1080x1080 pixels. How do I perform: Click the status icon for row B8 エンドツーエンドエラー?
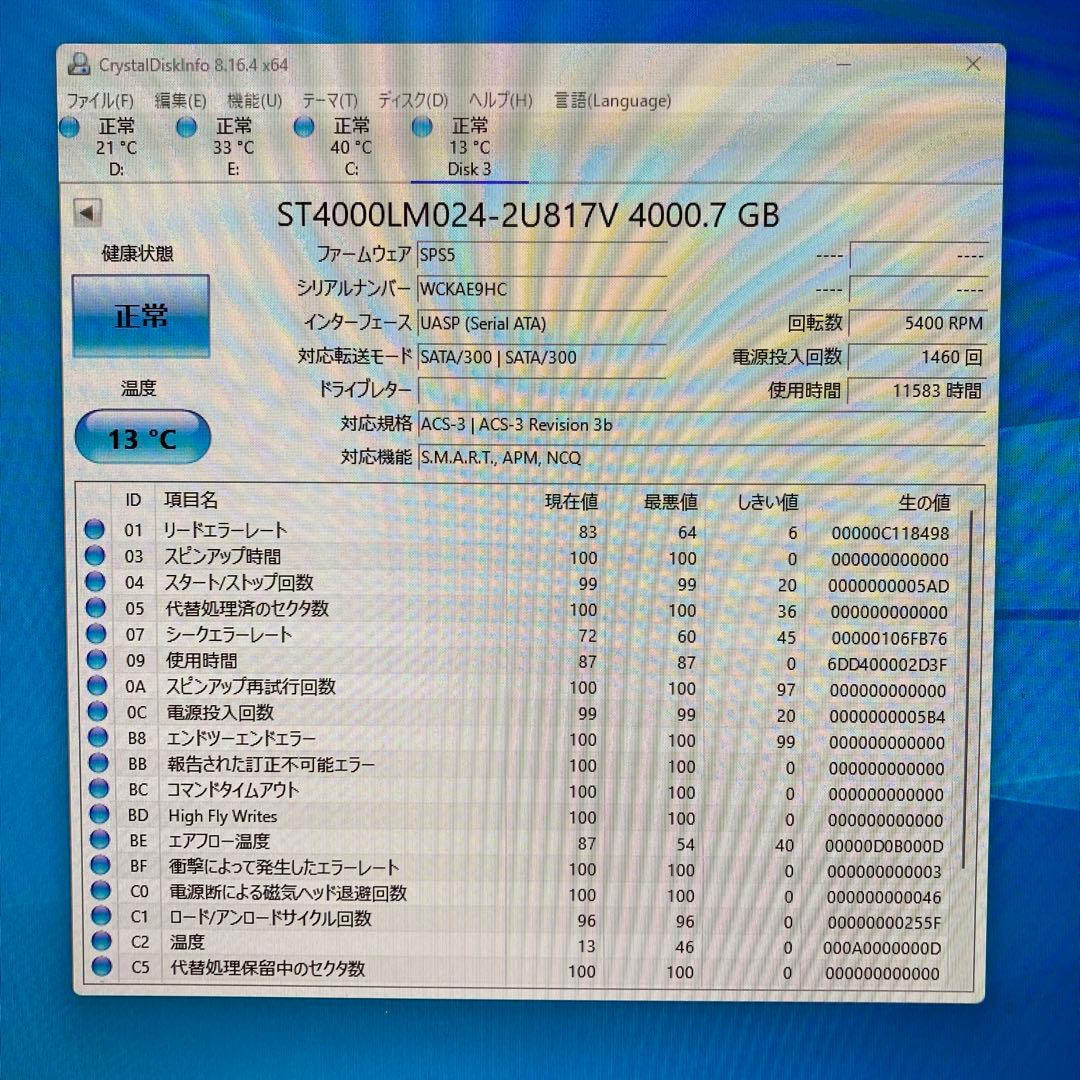point(98,738)
